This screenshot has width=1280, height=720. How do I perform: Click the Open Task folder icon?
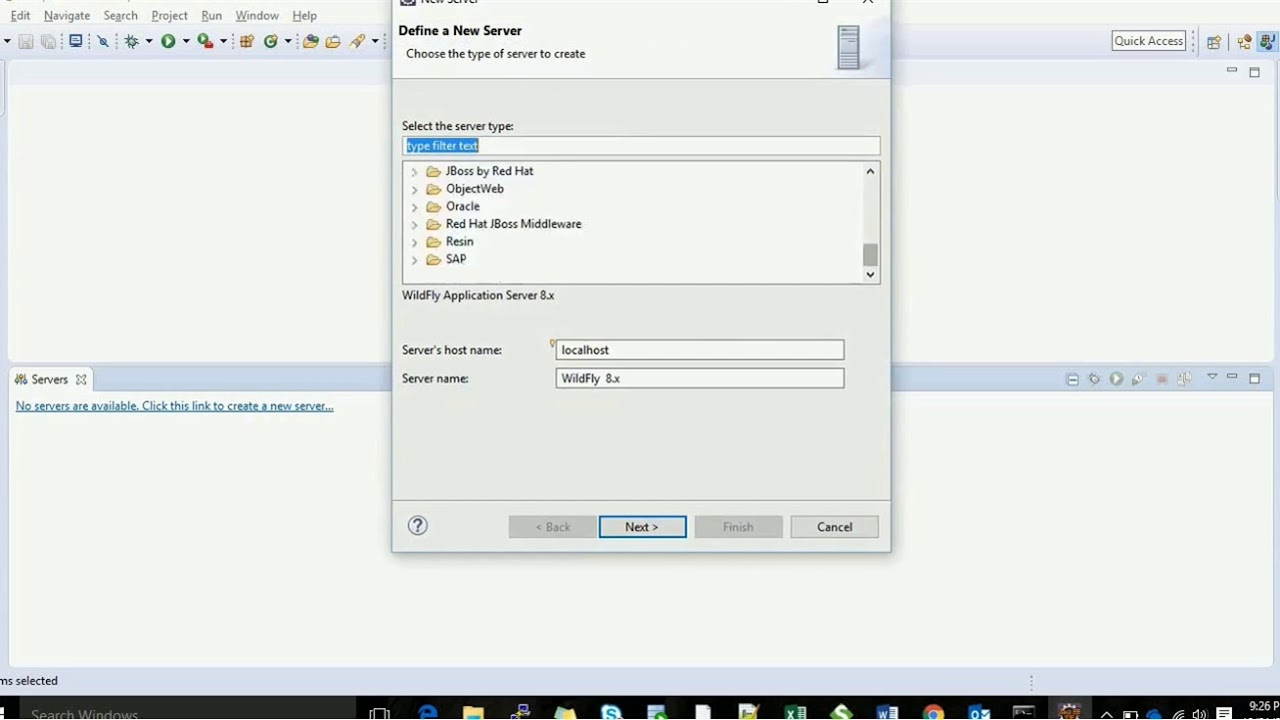333,41
